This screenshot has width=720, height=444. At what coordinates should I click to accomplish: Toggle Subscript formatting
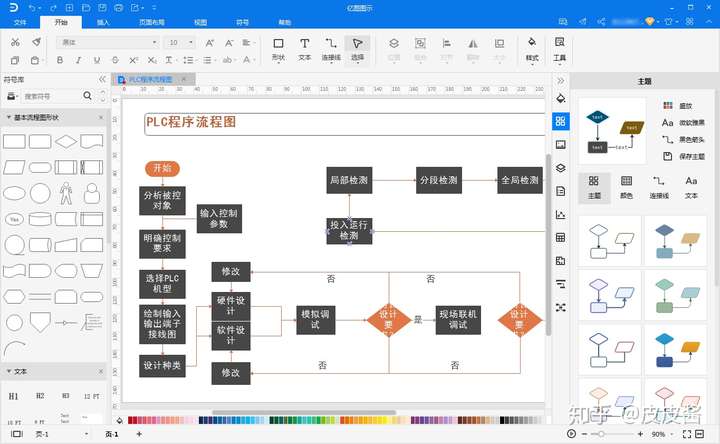(152, 60)
